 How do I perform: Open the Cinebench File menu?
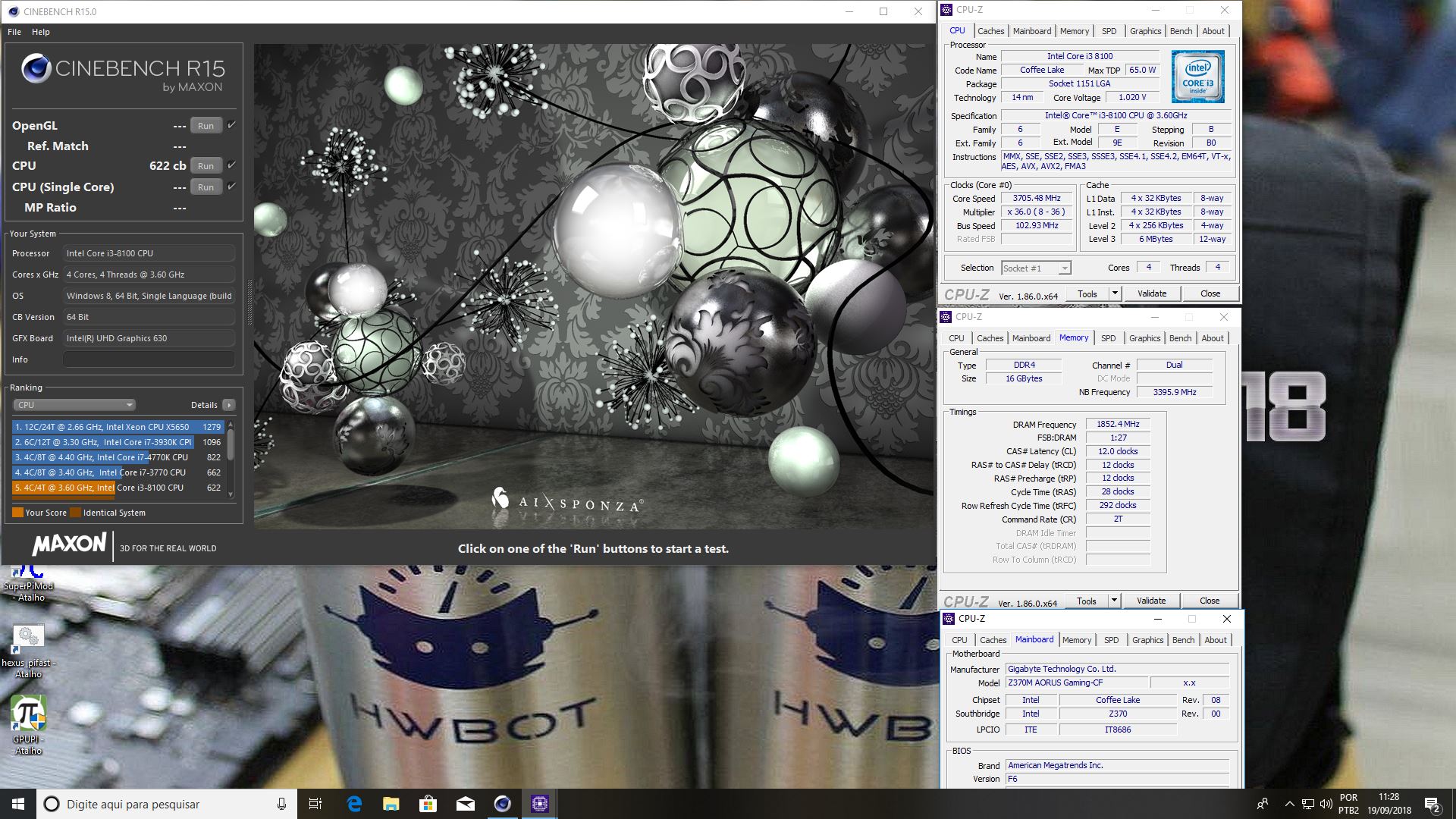point(14,32)
